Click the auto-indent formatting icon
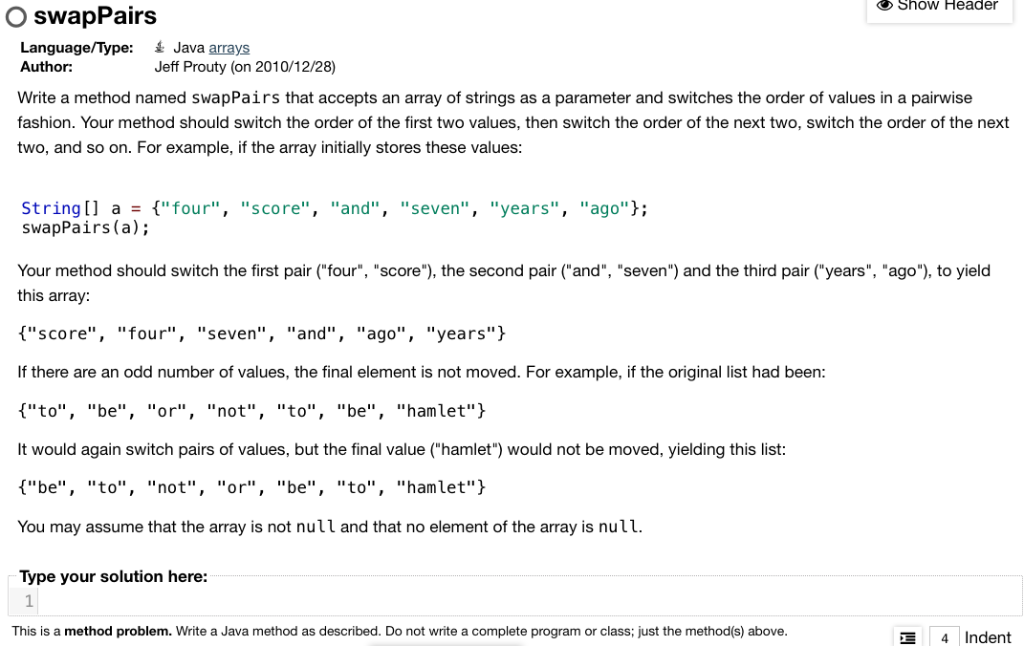 [x=908, y=637]
